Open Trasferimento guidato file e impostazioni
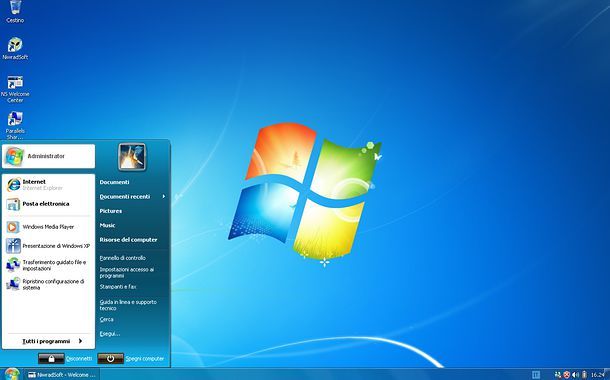 tap(48, 265)
